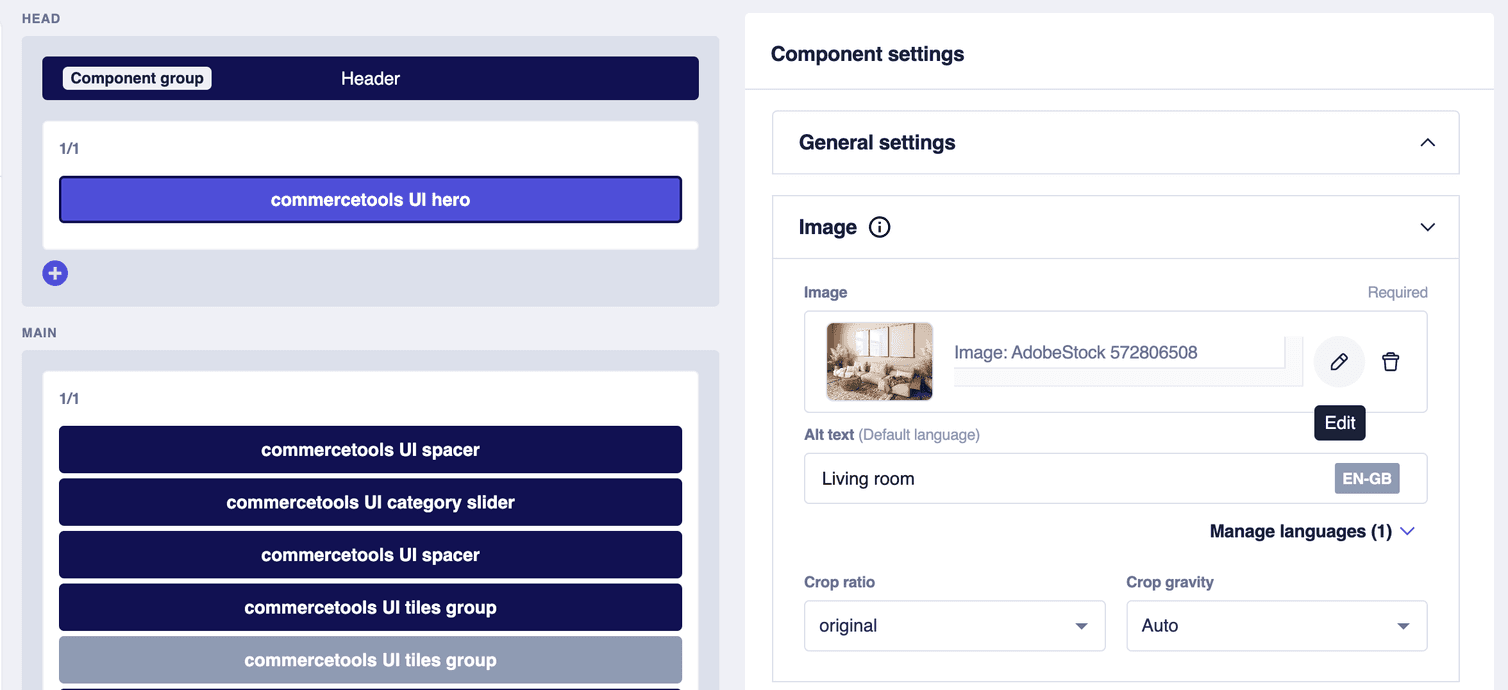The height and width of the screenshot is (690, 1508).
Task: Click the Component group label in Header
Action: (137, 78)
